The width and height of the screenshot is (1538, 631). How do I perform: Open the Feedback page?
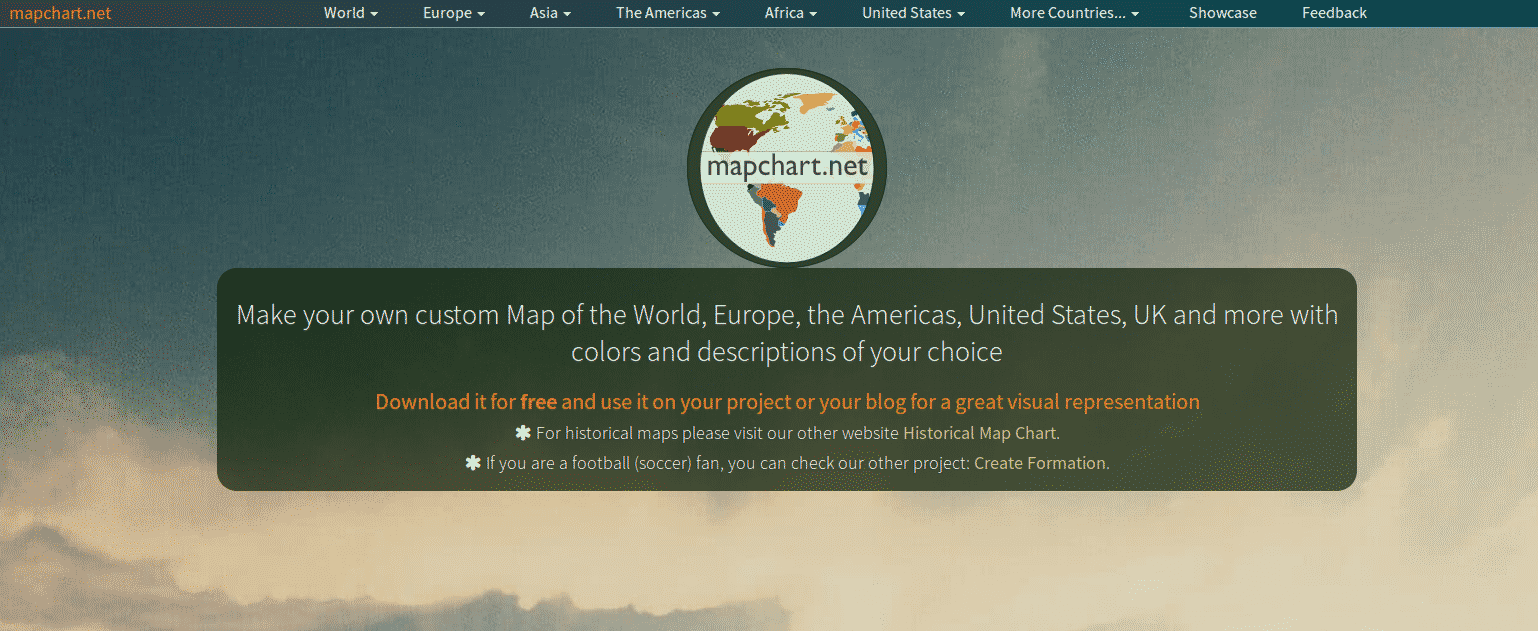[x=1334, y=13]
